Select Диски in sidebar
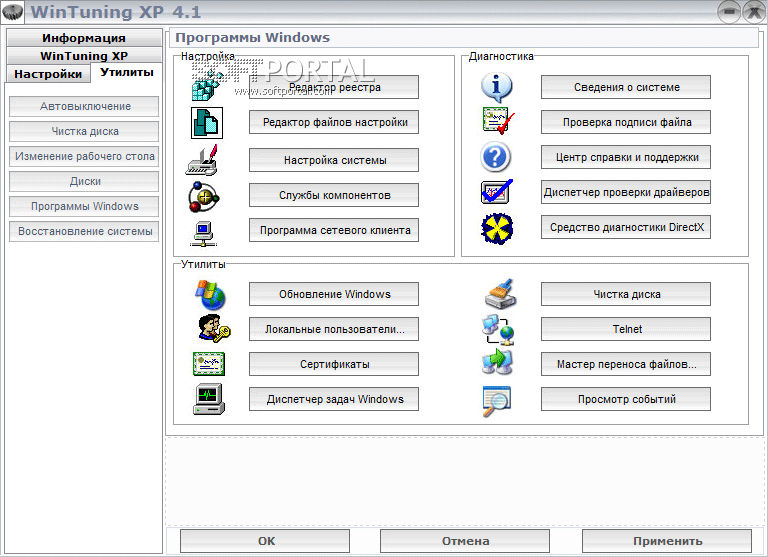The image size is (768, 557). pos(84,181)
